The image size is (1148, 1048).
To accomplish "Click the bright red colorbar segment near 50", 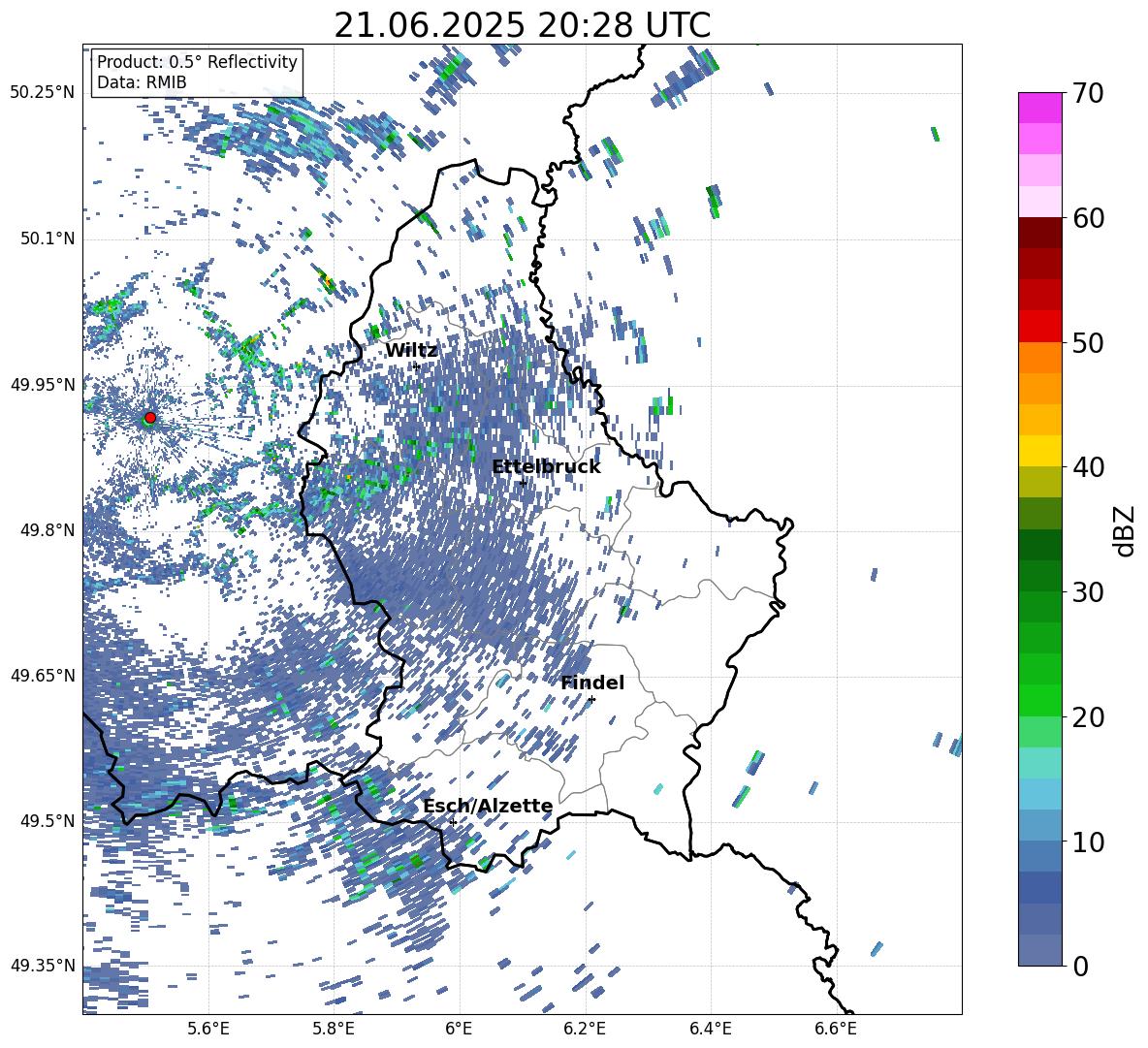I will click(1039, 326).
